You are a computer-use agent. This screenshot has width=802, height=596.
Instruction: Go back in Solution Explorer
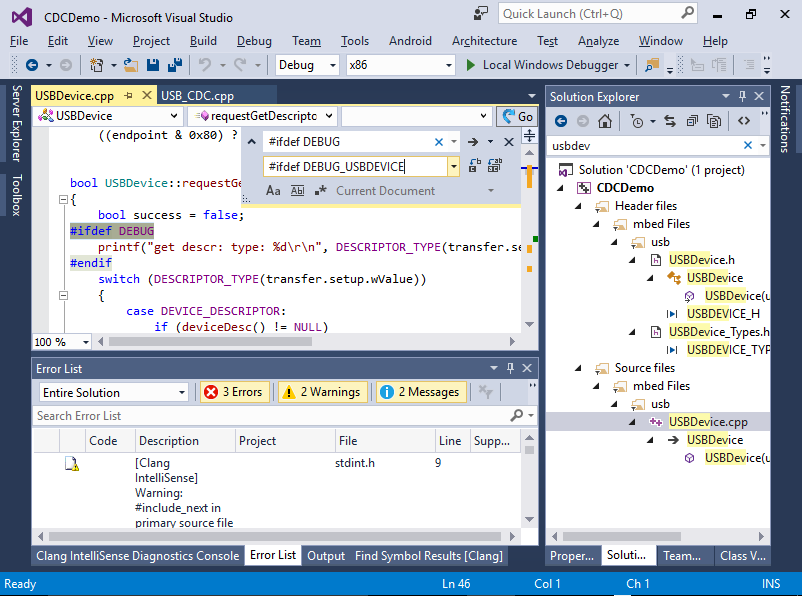561,121
